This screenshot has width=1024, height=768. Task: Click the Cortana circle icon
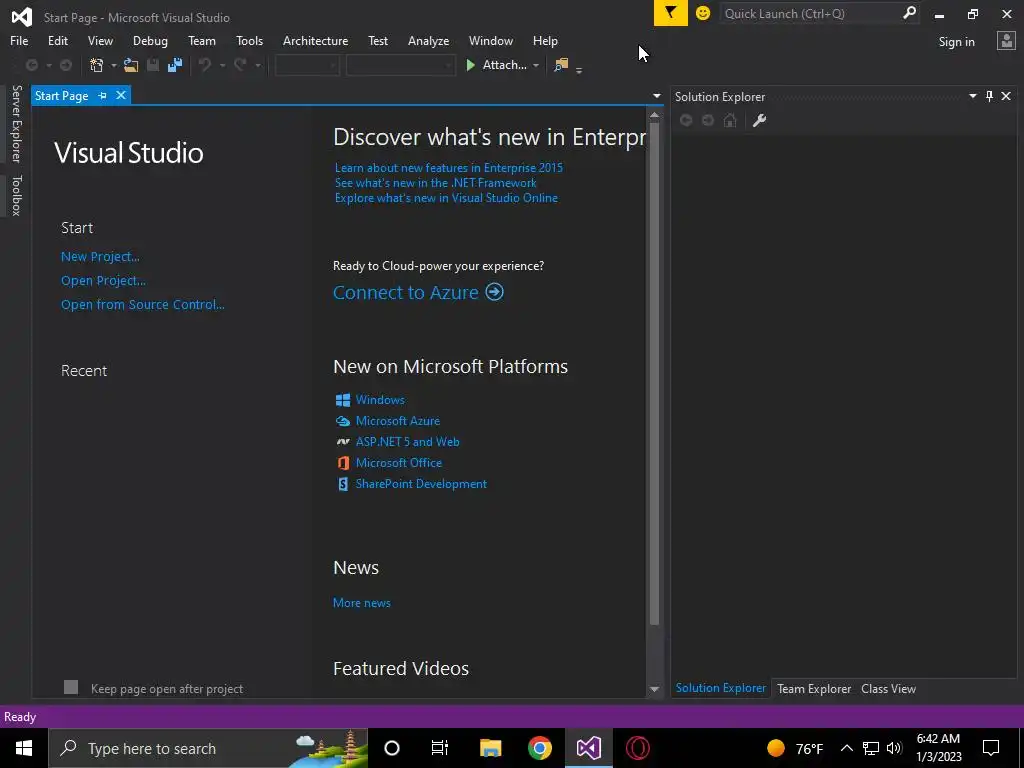pyautogui.click(x=392, y=748)
